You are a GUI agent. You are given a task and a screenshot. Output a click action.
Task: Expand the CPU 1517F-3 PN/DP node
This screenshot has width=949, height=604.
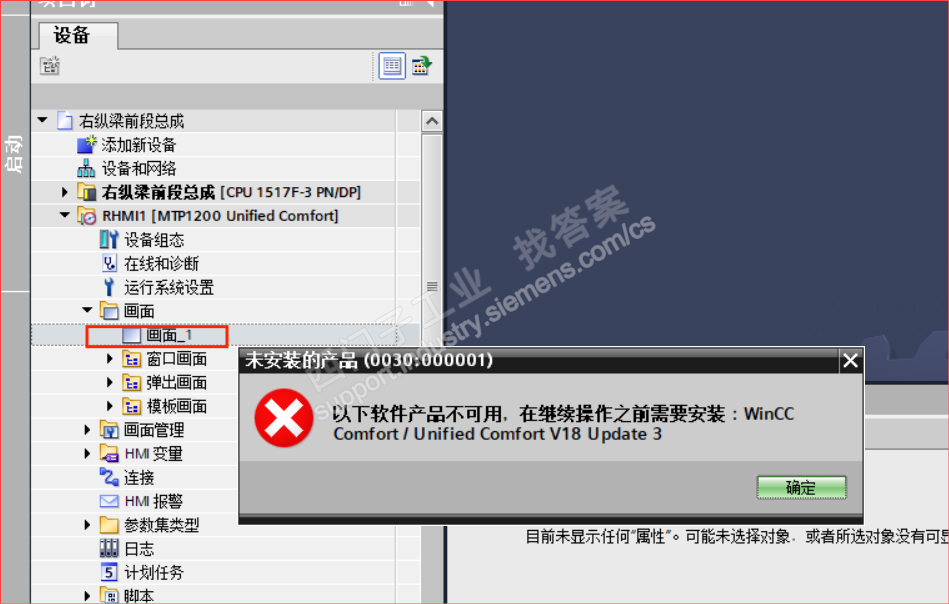click(x=65, y=192)
